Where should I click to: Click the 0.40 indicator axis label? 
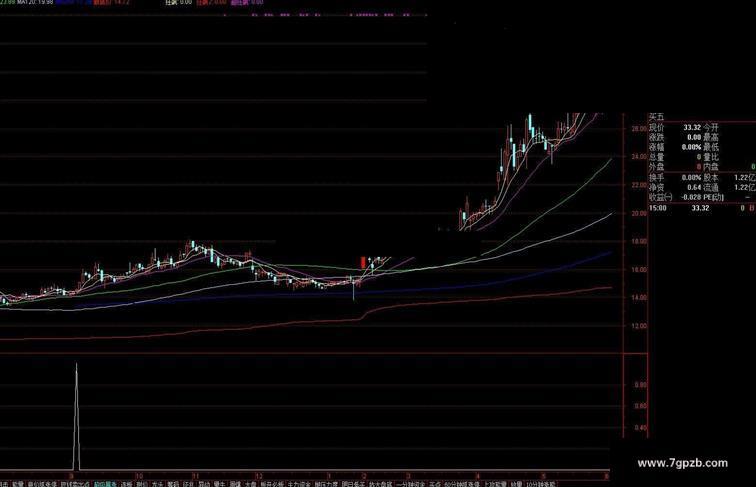pyautogui.click(x=641, y=428)
